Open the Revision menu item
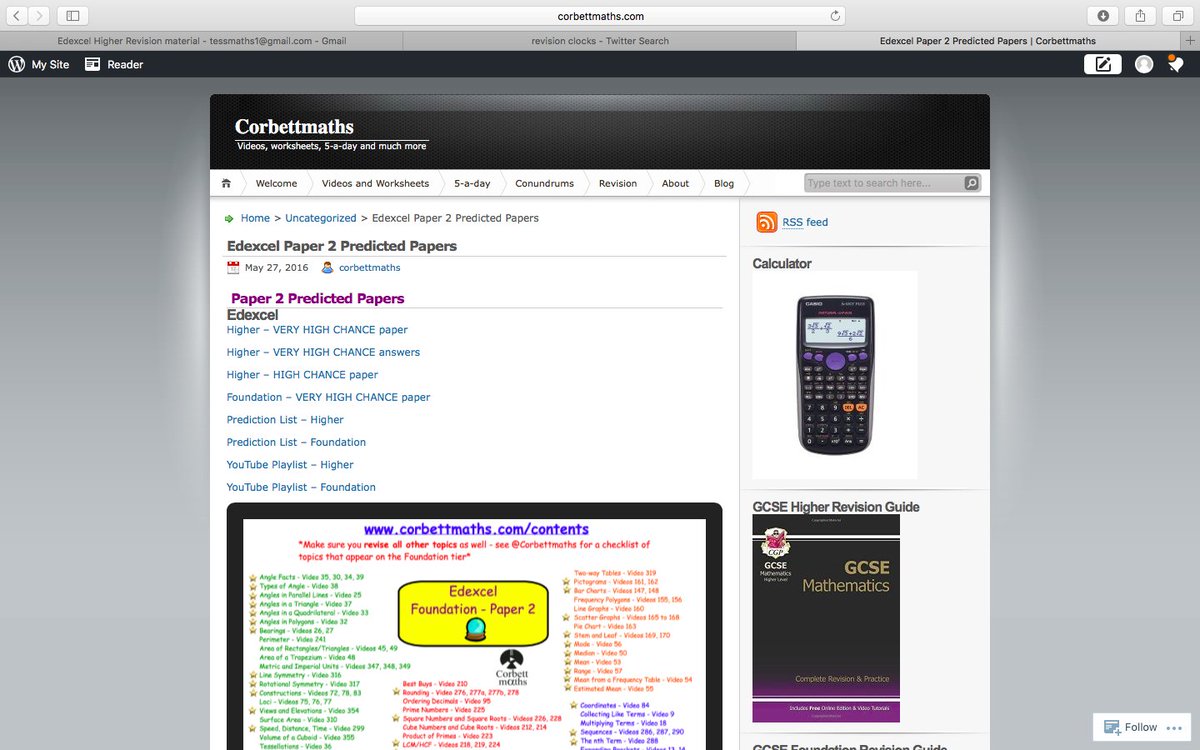This screenshot has height=750, width=1200. point(618,183)
